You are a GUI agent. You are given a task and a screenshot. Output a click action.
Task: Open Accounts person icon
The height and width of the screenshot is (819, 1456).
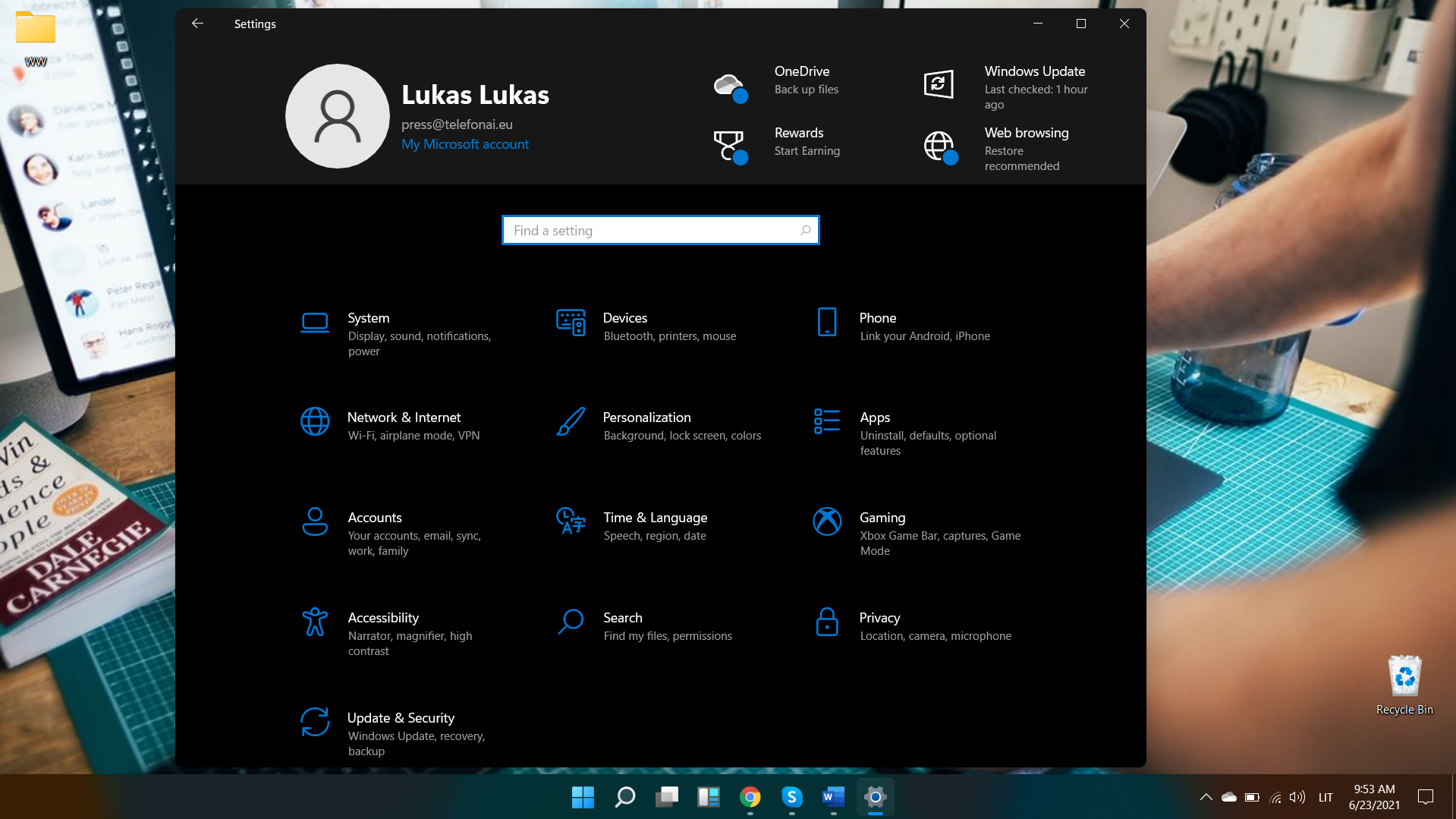[x=315, y=521]
